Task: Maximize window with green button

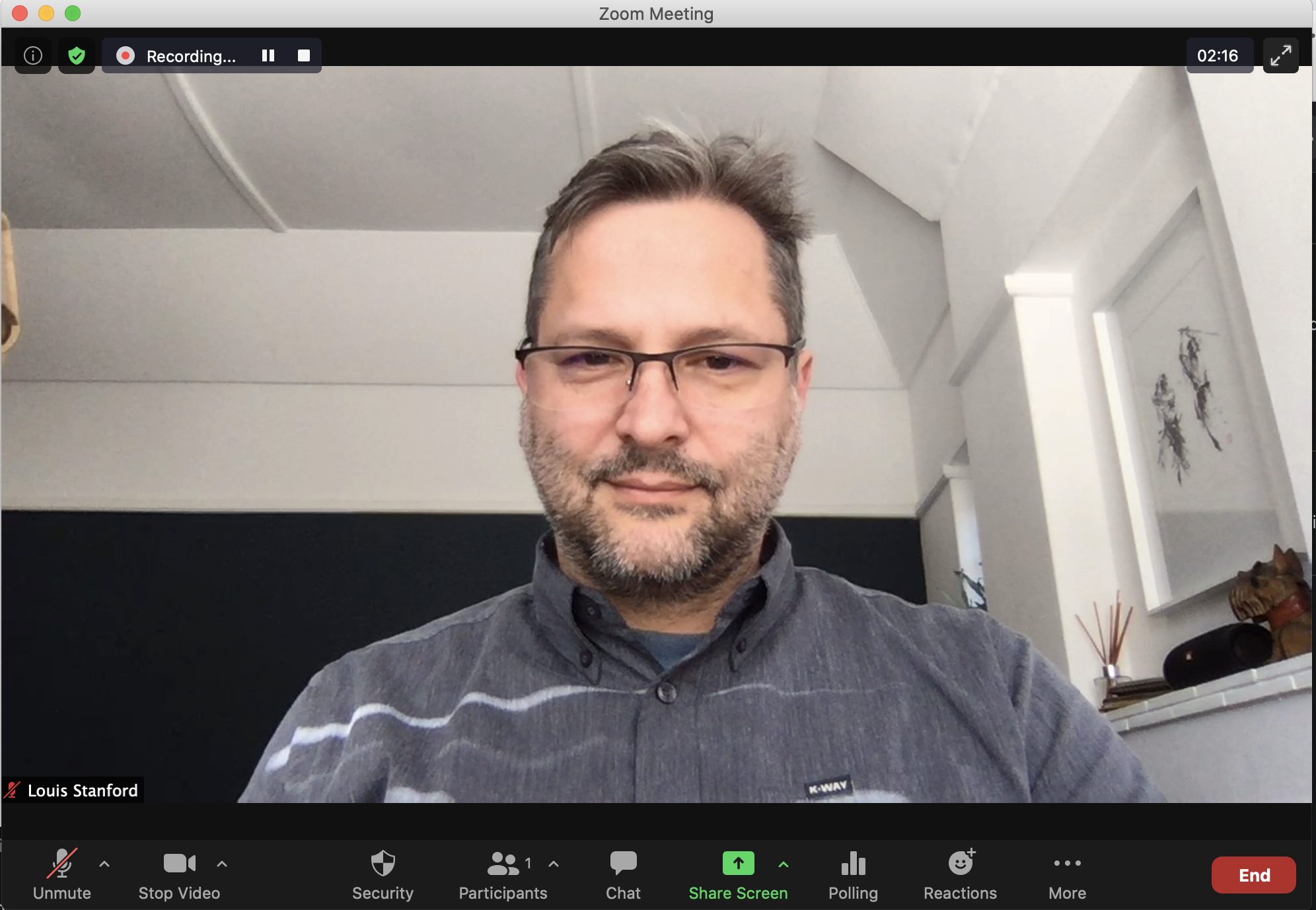Action: point(73,13)
